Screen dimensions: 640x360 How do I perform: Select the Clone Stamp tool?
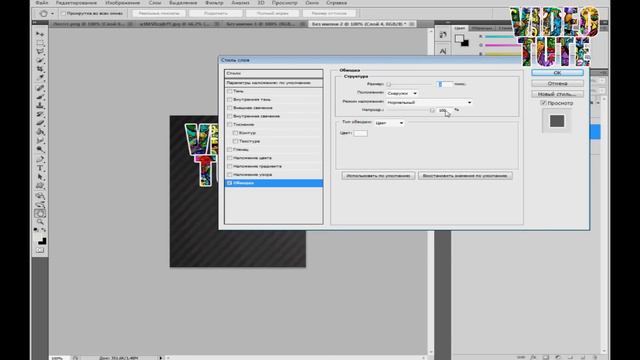[40, 105]
